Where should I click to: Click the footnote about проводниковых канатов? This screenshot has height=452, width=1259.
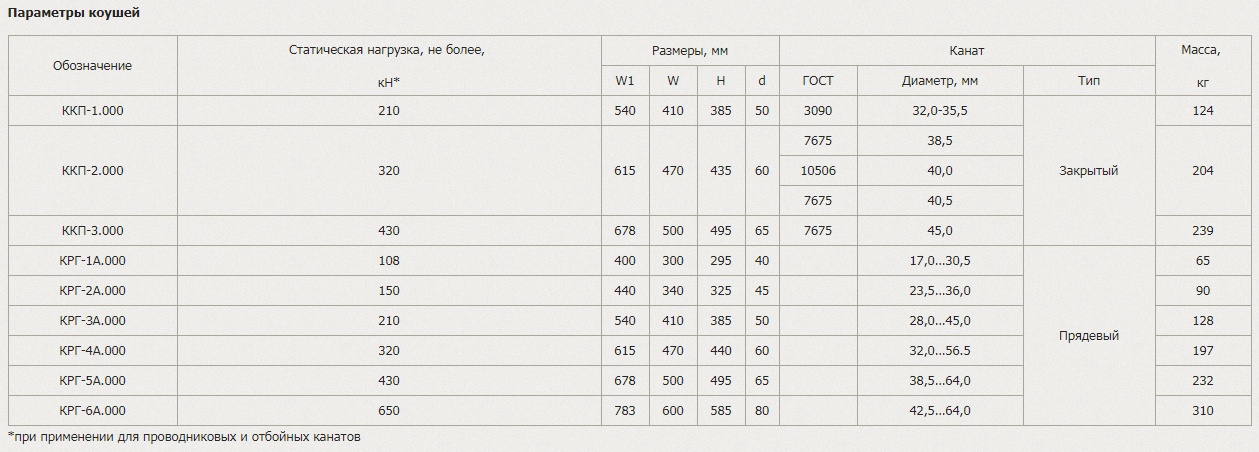(x=184, y=437)
